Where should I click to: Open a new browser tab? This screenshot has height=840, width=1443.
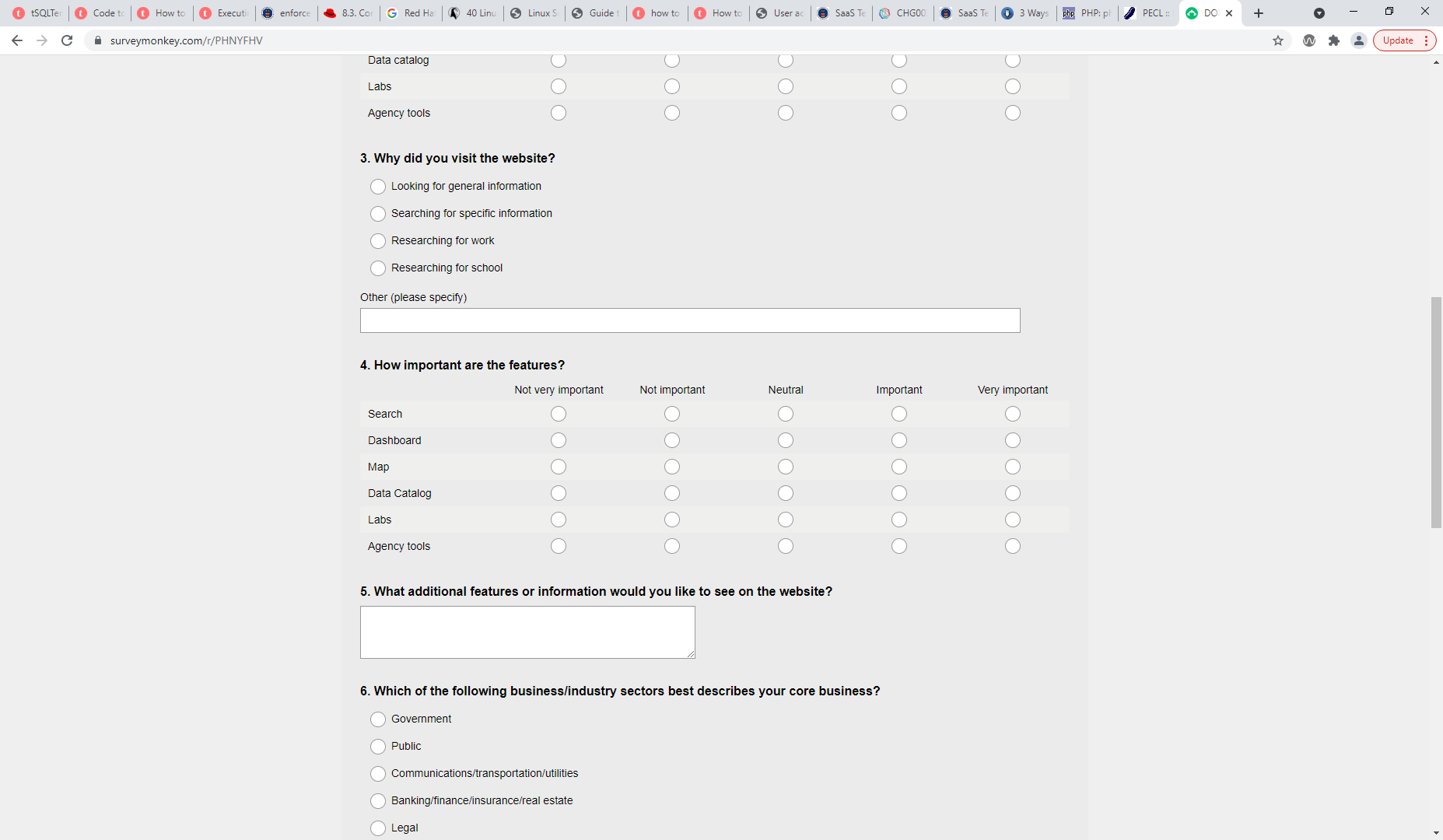point(1259,13)
